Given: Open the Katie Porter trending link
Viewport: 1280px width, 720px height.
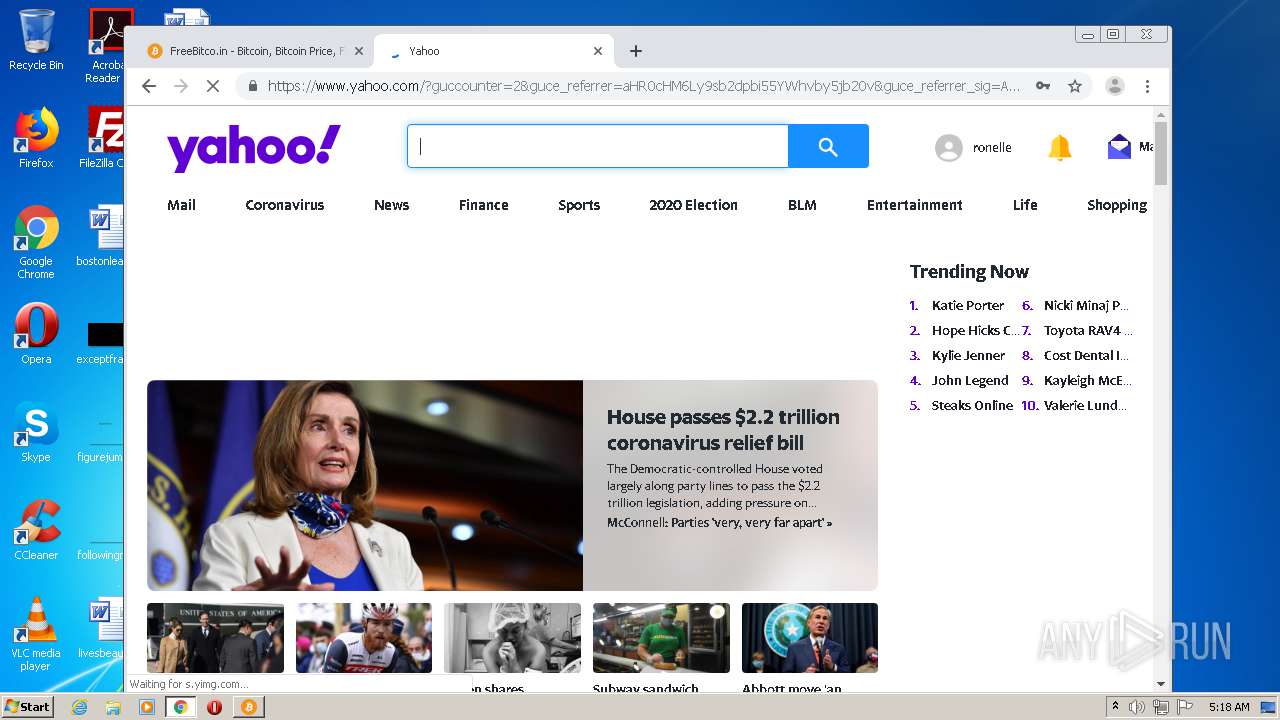Looking at the screenshot, I should pyautogui.click(x=968, y=306).
